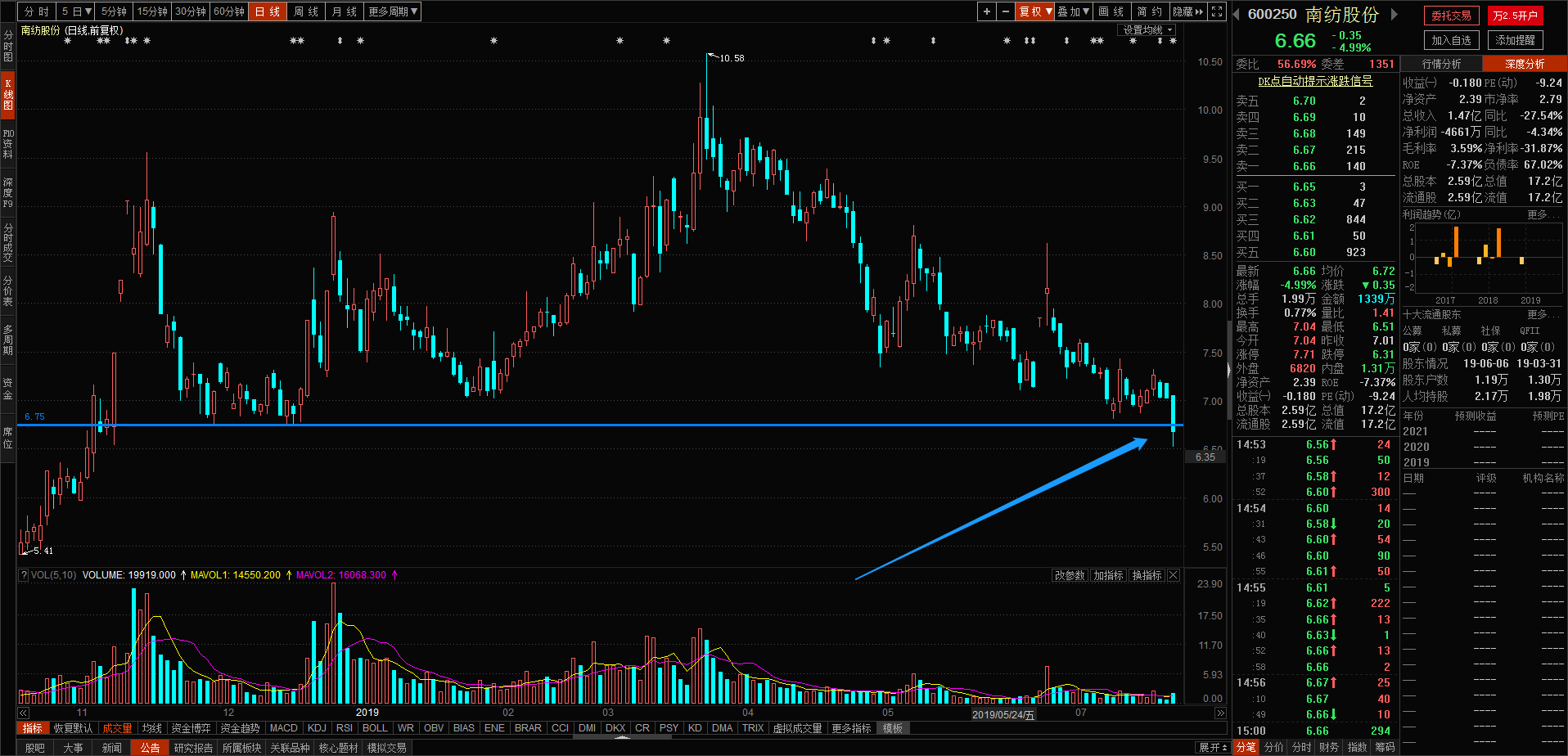Go to next stock with right arrow

point(1395,15)
